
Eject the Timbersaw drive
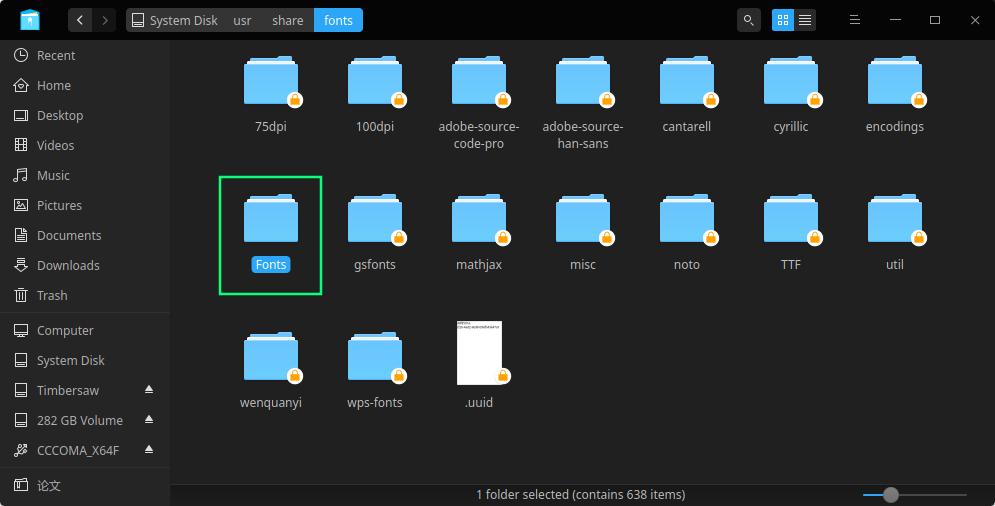(x=149, y=390)
